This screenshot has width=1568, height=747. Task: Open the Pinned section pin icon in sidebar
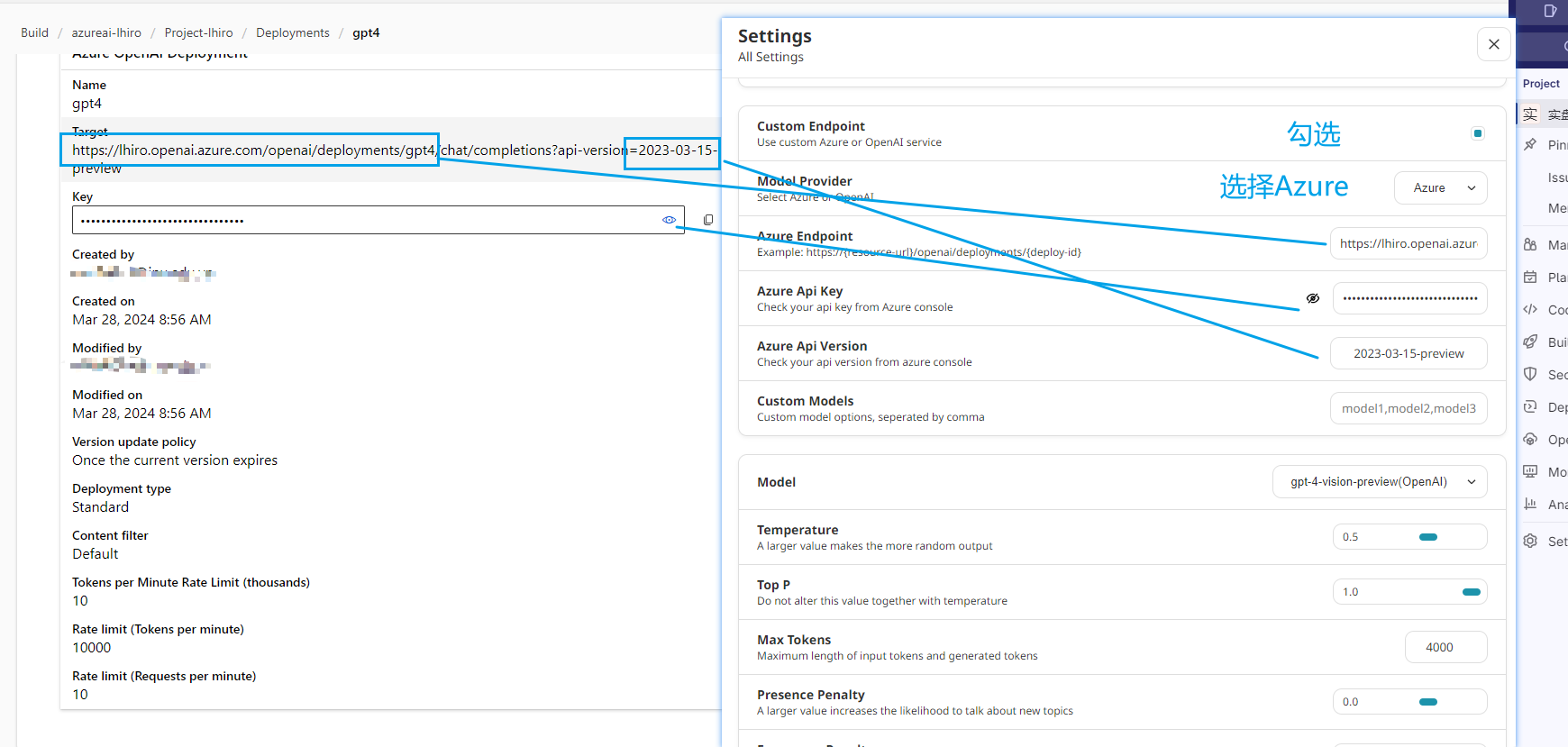click(1530, 144)
